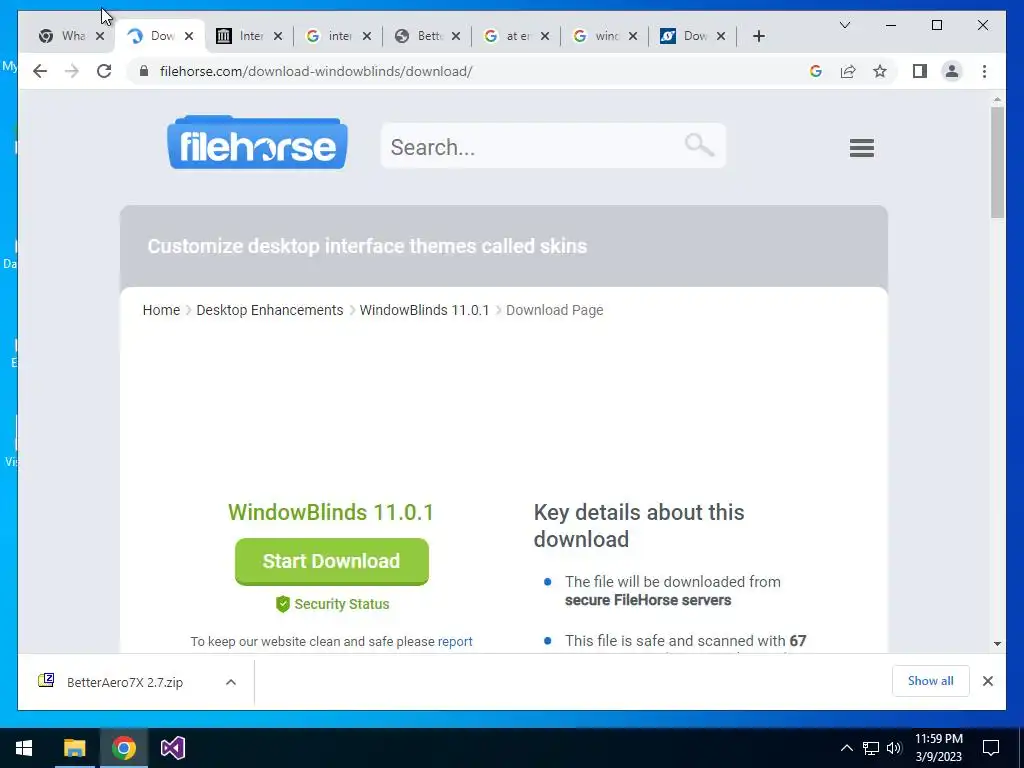Share this page via the share icon

(x=848, y=71)
